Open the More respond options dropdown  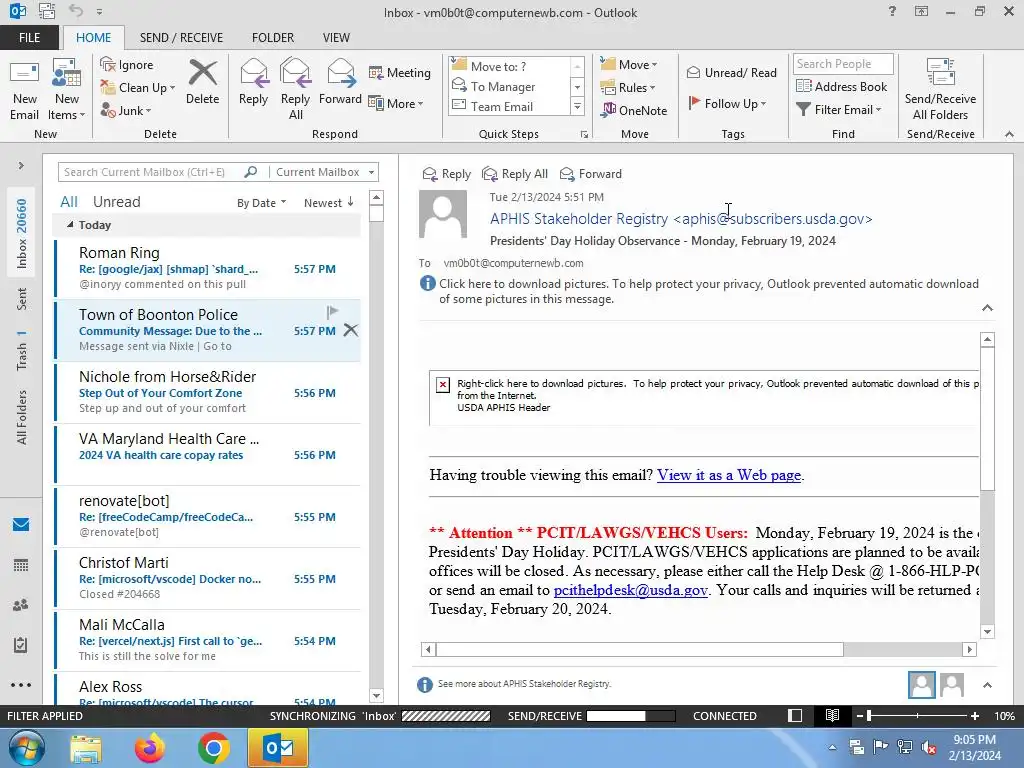pos(396,103)
